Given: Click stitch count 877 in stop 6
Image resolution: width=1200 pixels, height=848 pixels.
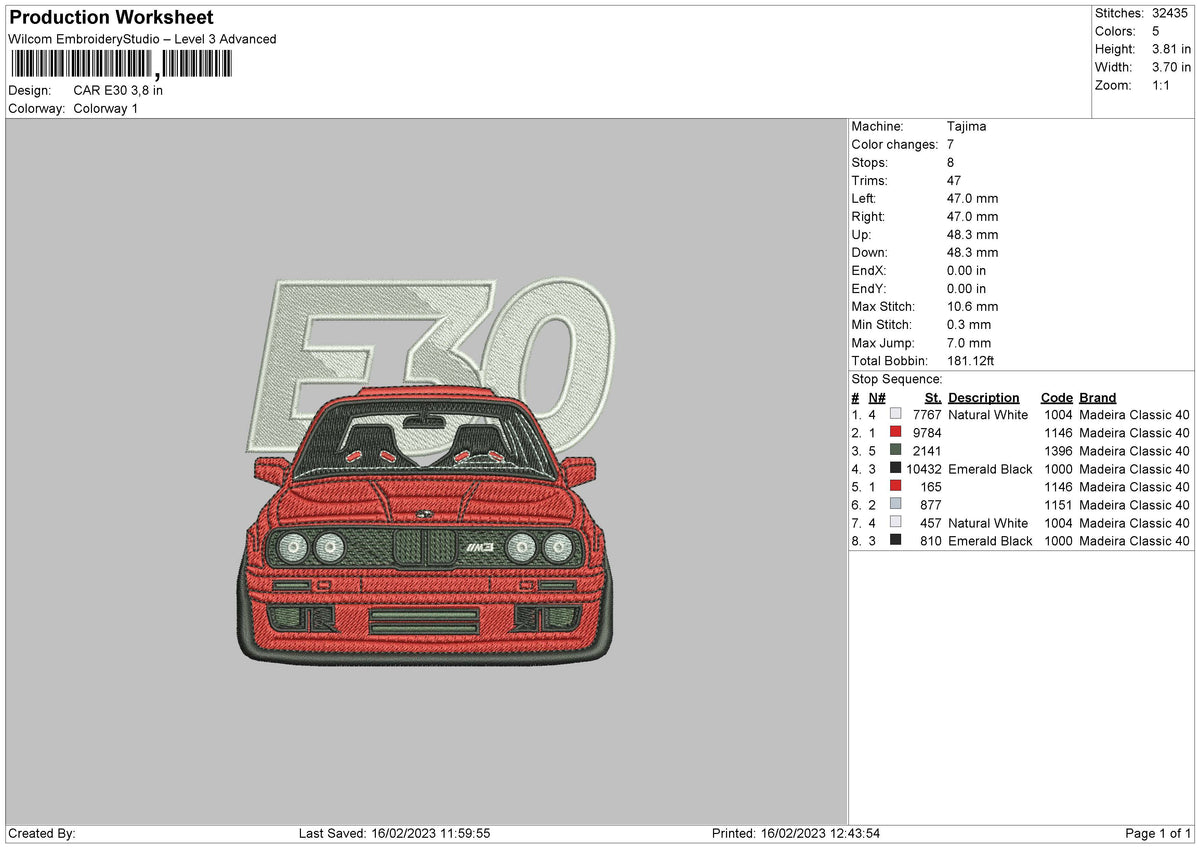Looking at the screenshot, I should pyautogui.click(x=931, y=505).
